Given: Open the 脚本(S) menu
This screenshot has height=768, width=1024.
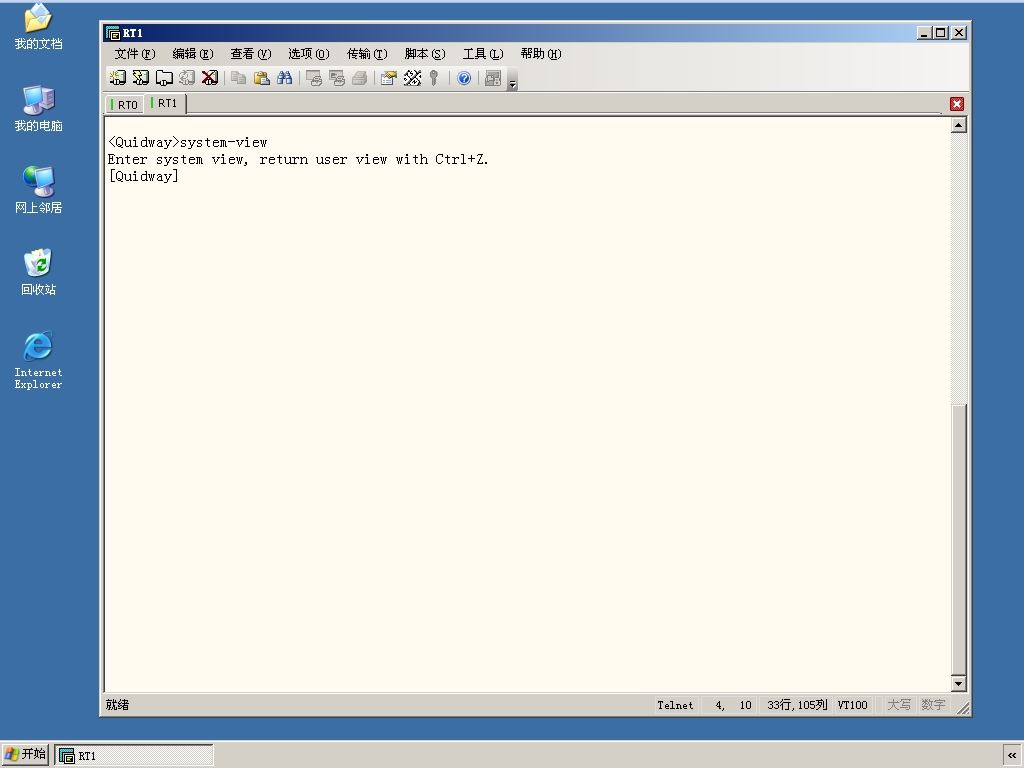Looking at the screenshot, I should click(425, 54).
